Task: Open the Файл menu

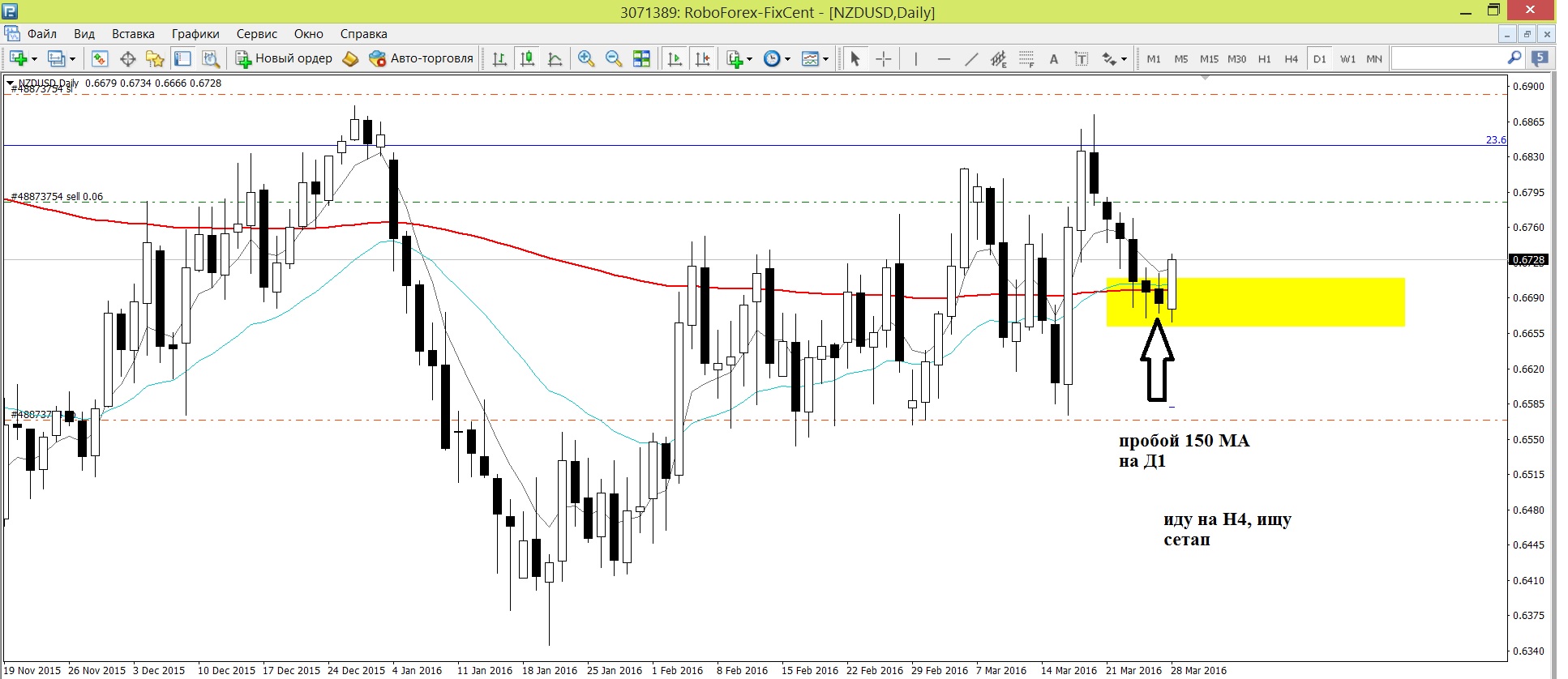Action: (x=42, y=34)
